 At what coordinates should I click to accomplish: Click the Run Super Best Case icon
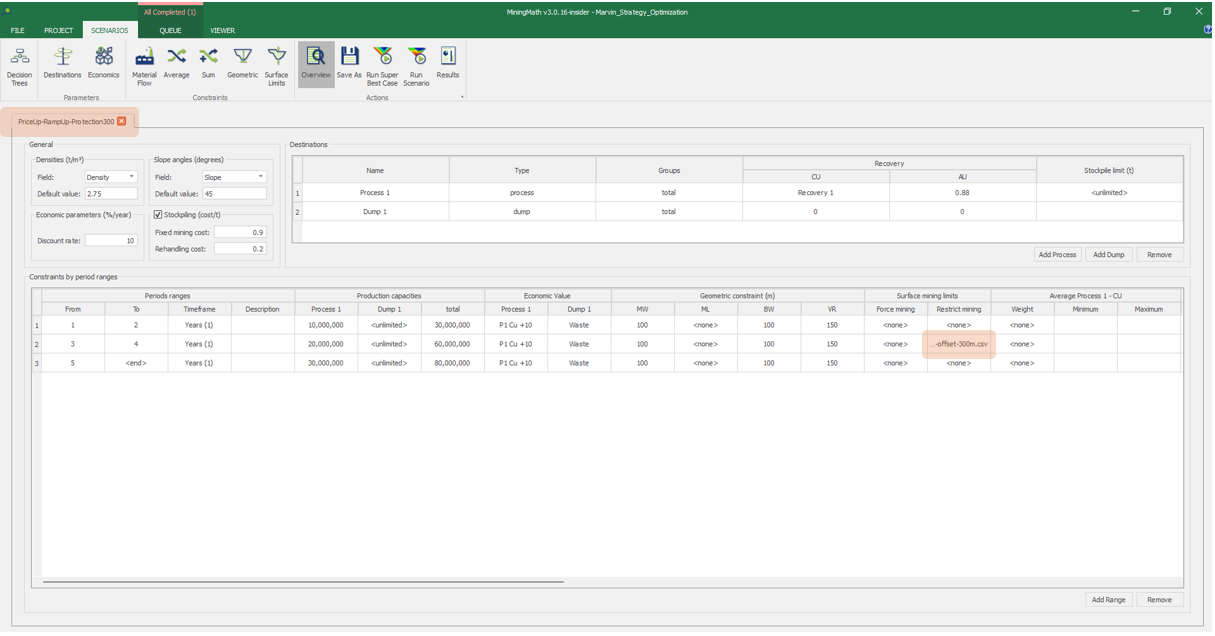tap(382, 64)
